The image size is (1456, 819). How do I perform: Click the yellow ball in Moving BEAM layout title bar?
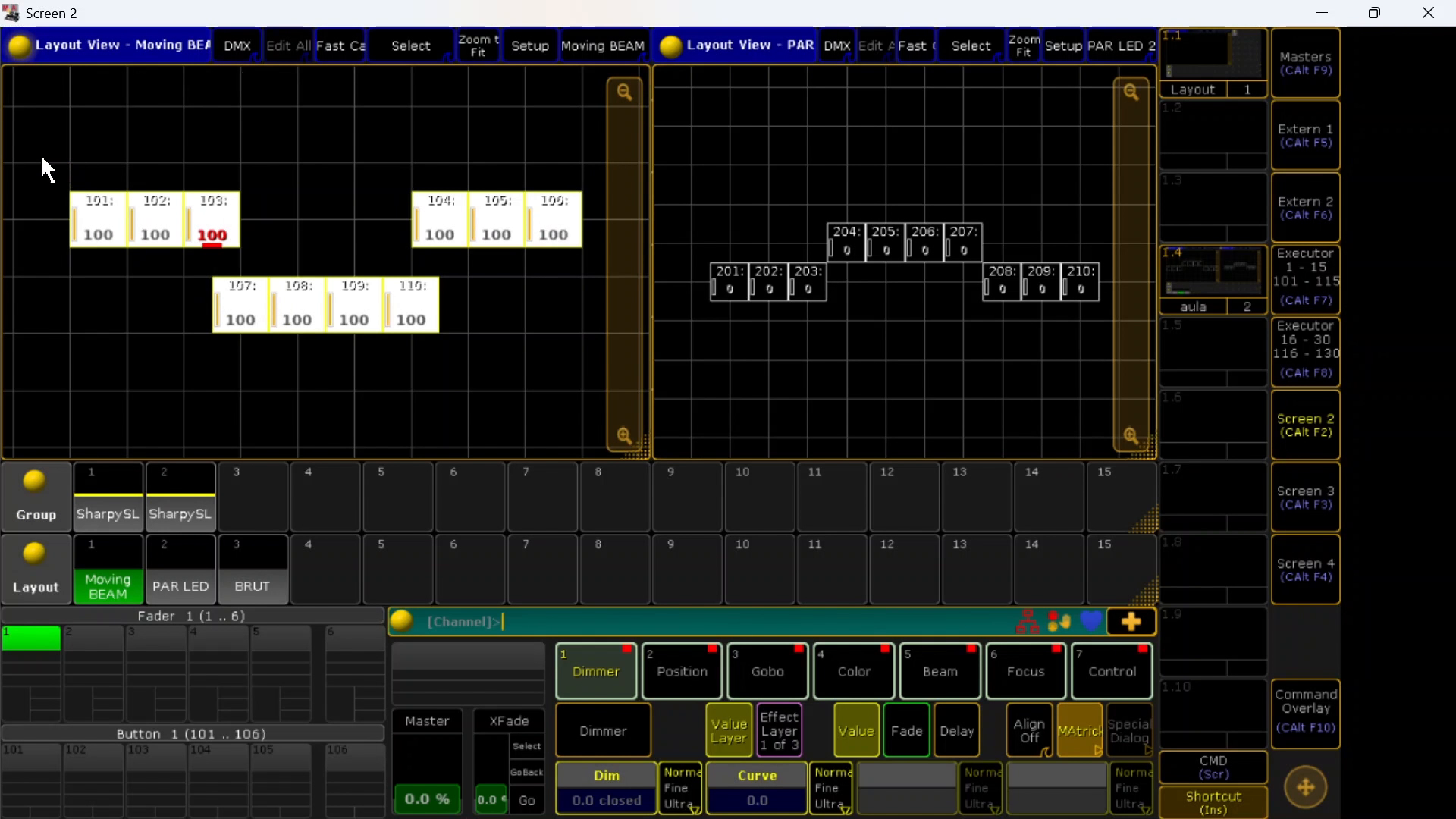[x=20, y=46]
